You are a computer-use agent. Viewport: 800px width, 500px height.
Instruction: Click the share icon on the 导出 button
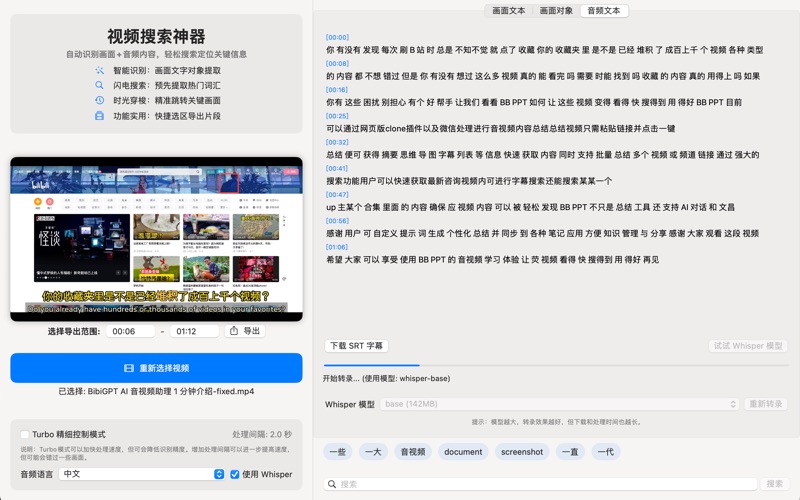234,331
